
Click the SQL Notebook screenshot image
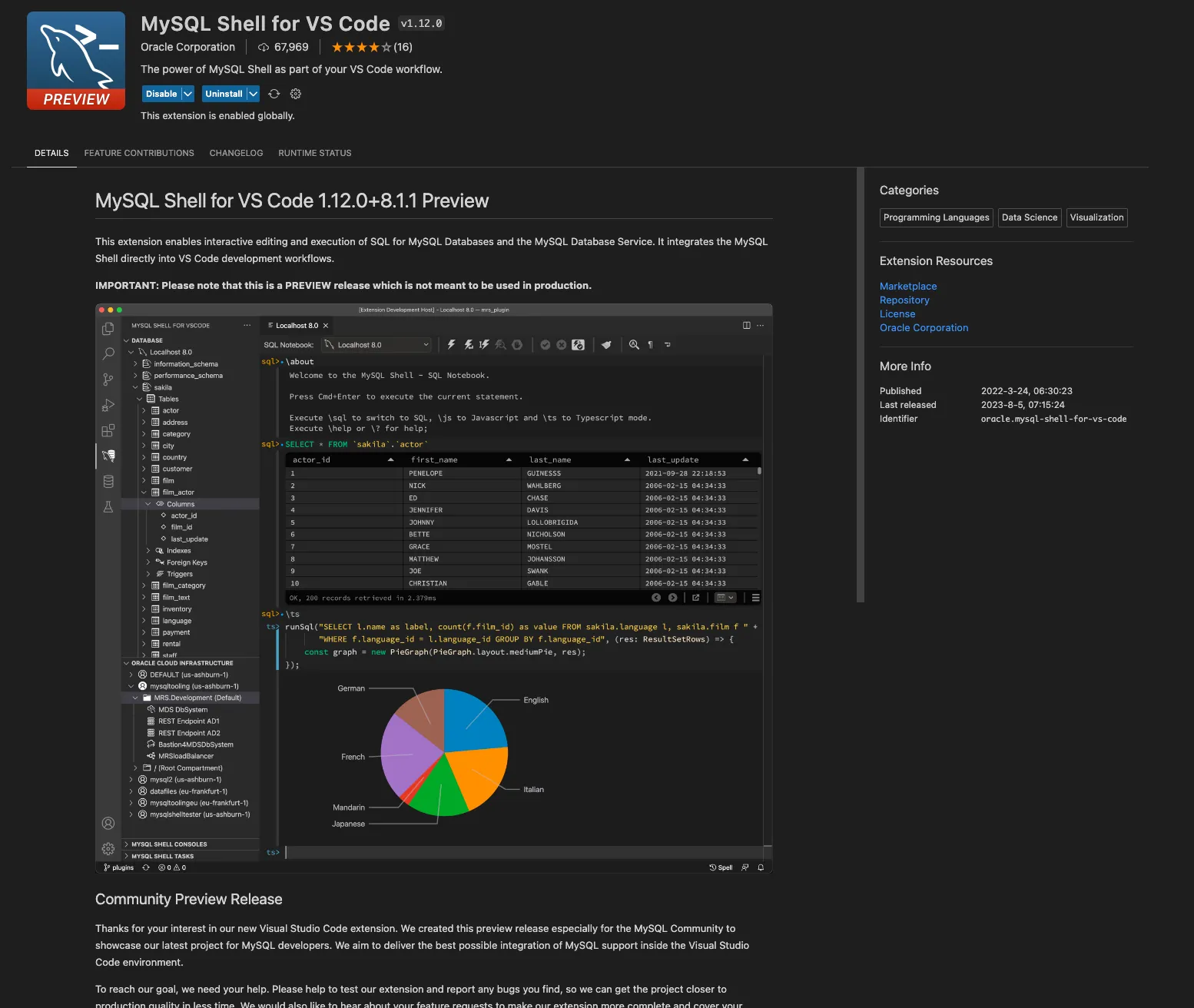[x=433, y=589]
